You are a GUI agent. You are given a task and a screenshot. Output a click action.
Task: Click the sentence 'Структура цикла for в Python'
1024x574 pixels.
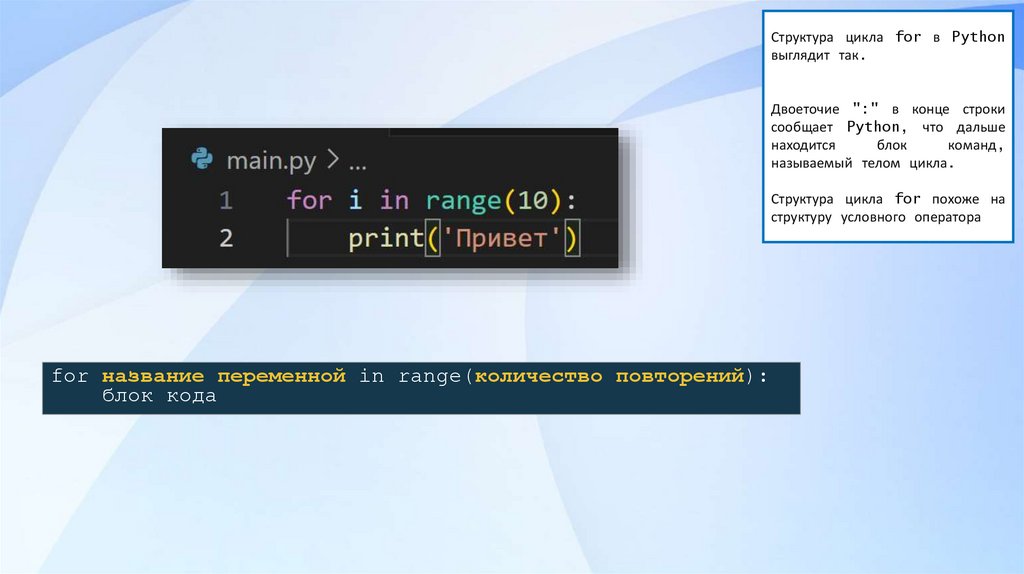(x=888, y=37)
